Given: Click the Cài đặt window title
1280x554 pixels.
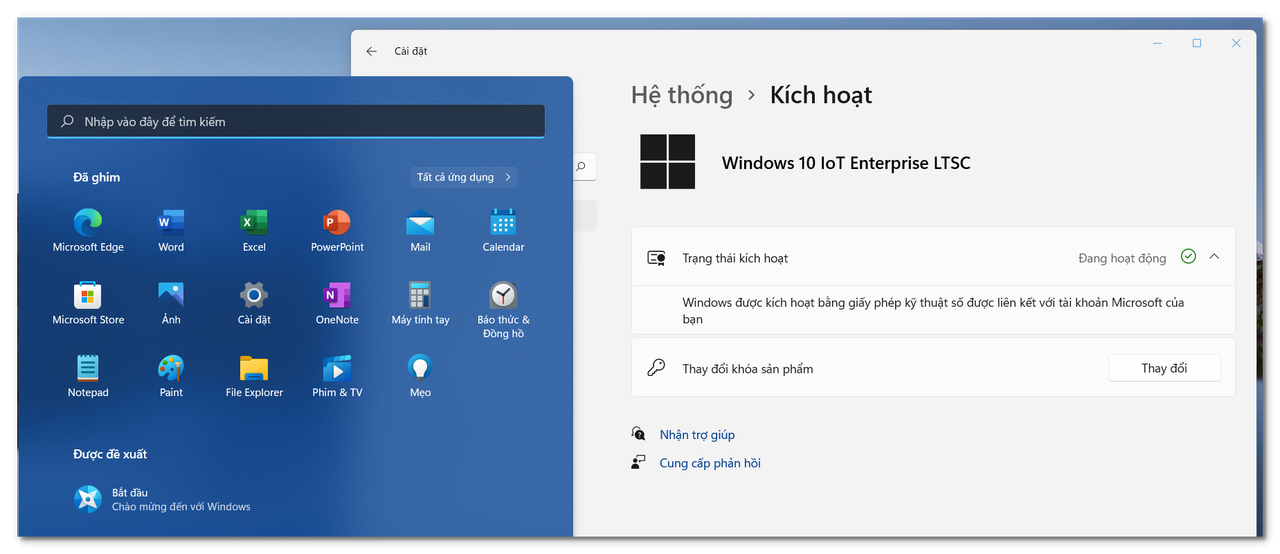Looking at the screenshot, I should pyautogui.click(x=411, y=51).
